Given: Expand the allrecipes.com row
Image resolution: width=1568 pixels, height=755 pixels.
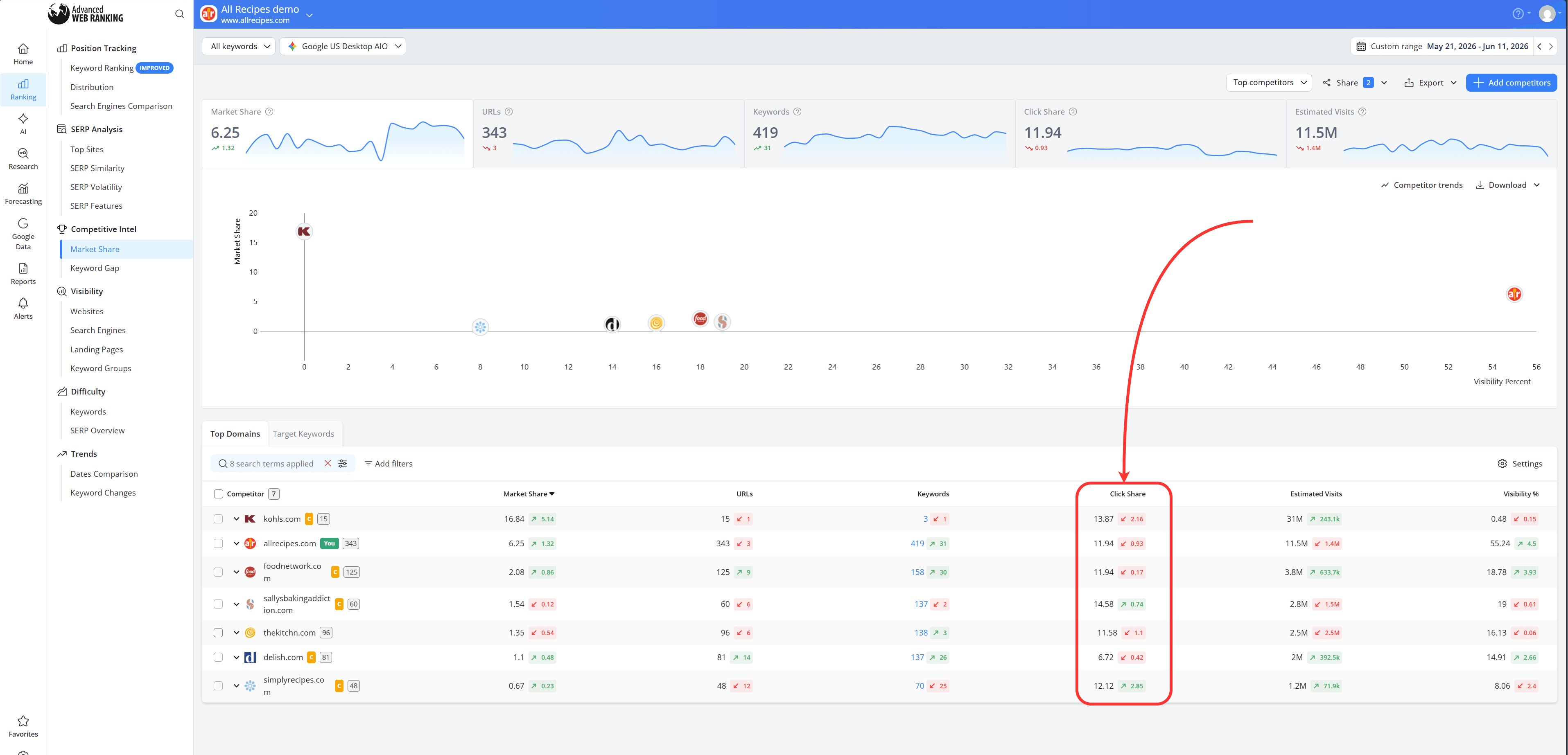Looking at the screenshot, I should tap(236, 543).
